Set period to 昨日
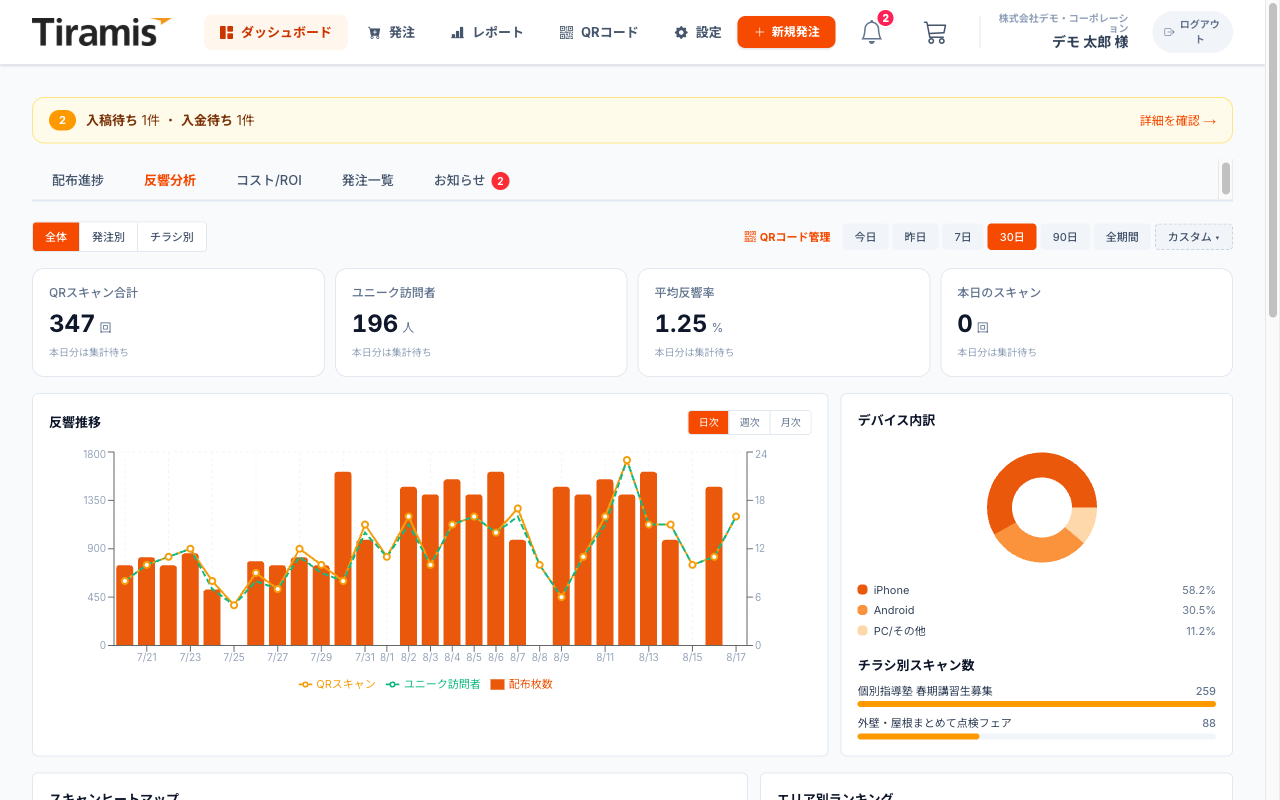The image size is (1280, 800). (915, 237)
